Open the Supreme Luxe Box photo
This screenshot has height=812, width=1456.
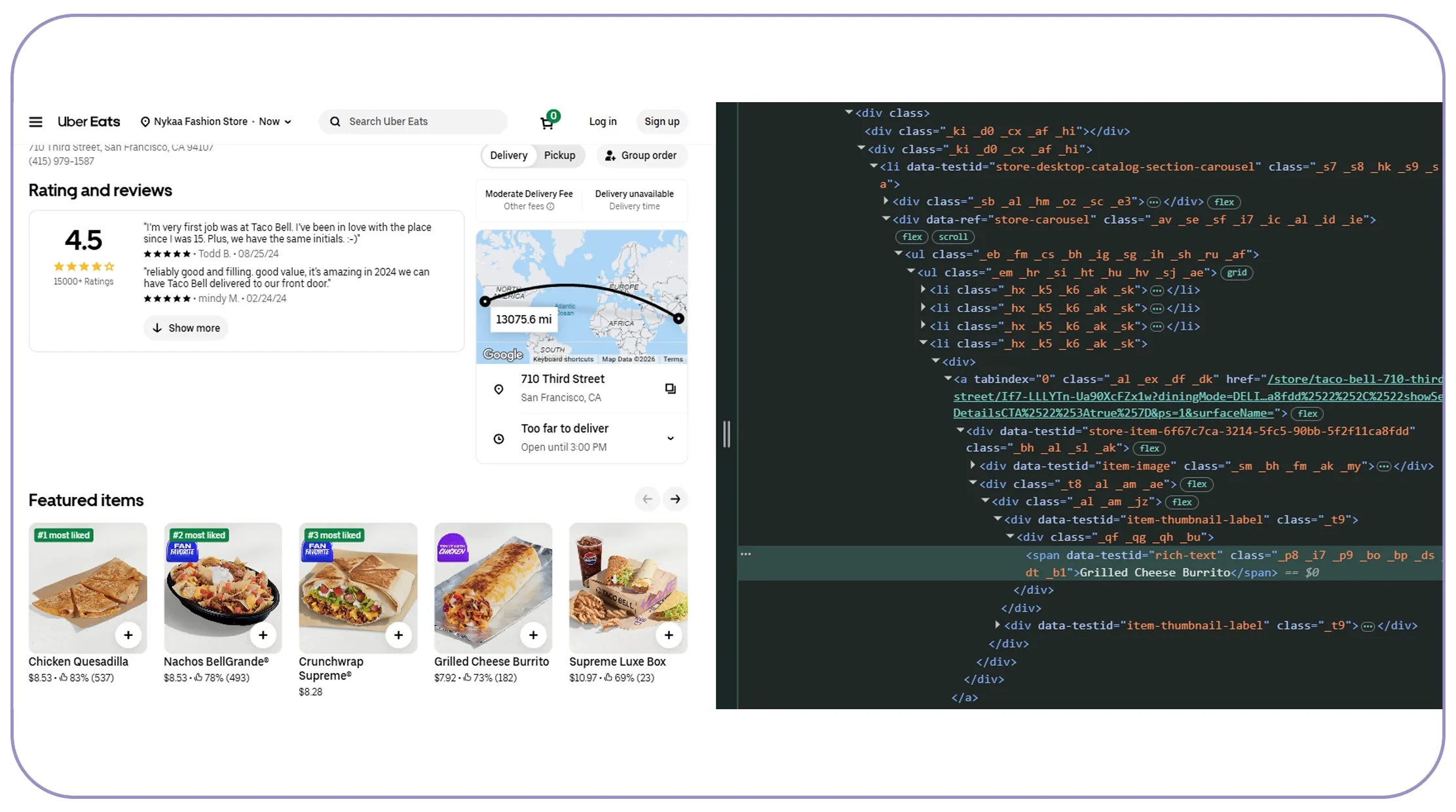pyautogui.click(x=628, y=588)
